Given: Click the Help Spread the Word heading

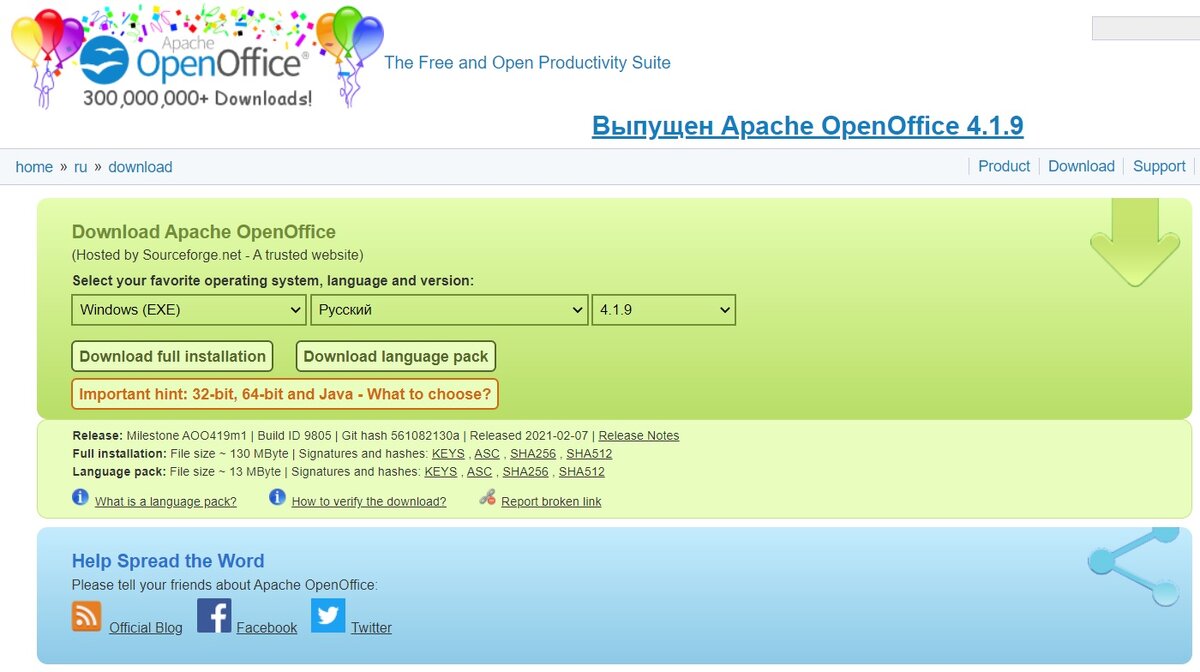Looking at the screenshot, I should tap(168, 561).
